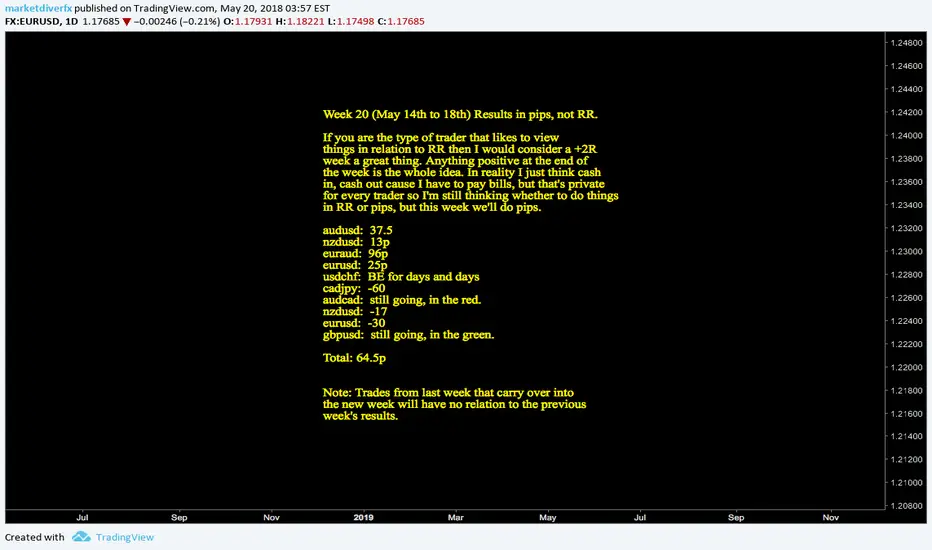Select the red down-triangle change indicator

[x=126, y=22]
